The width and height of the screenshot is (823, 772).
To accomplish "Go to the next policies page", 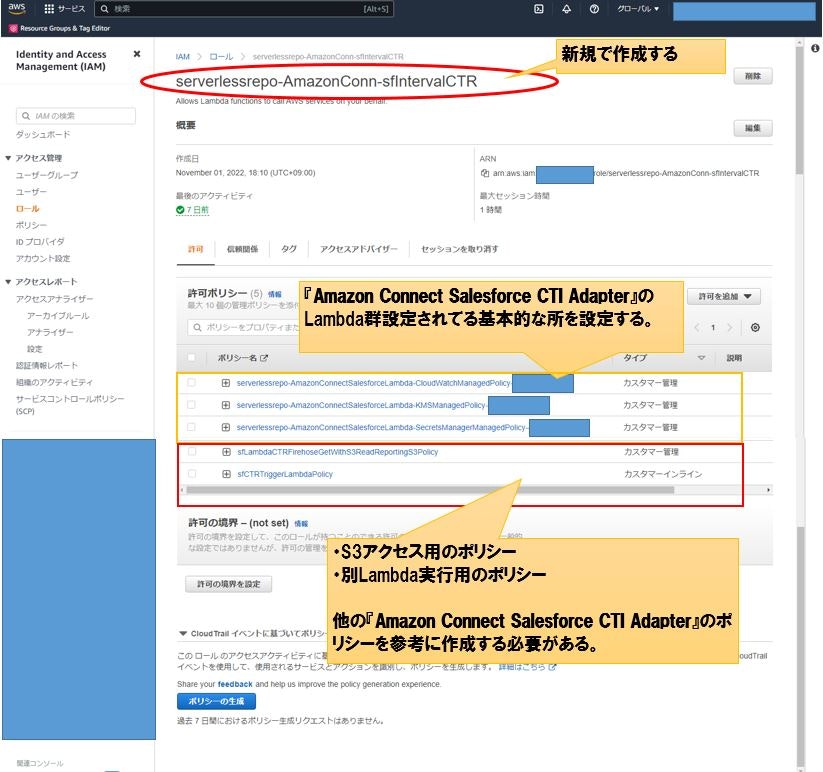I will (729, 327).
